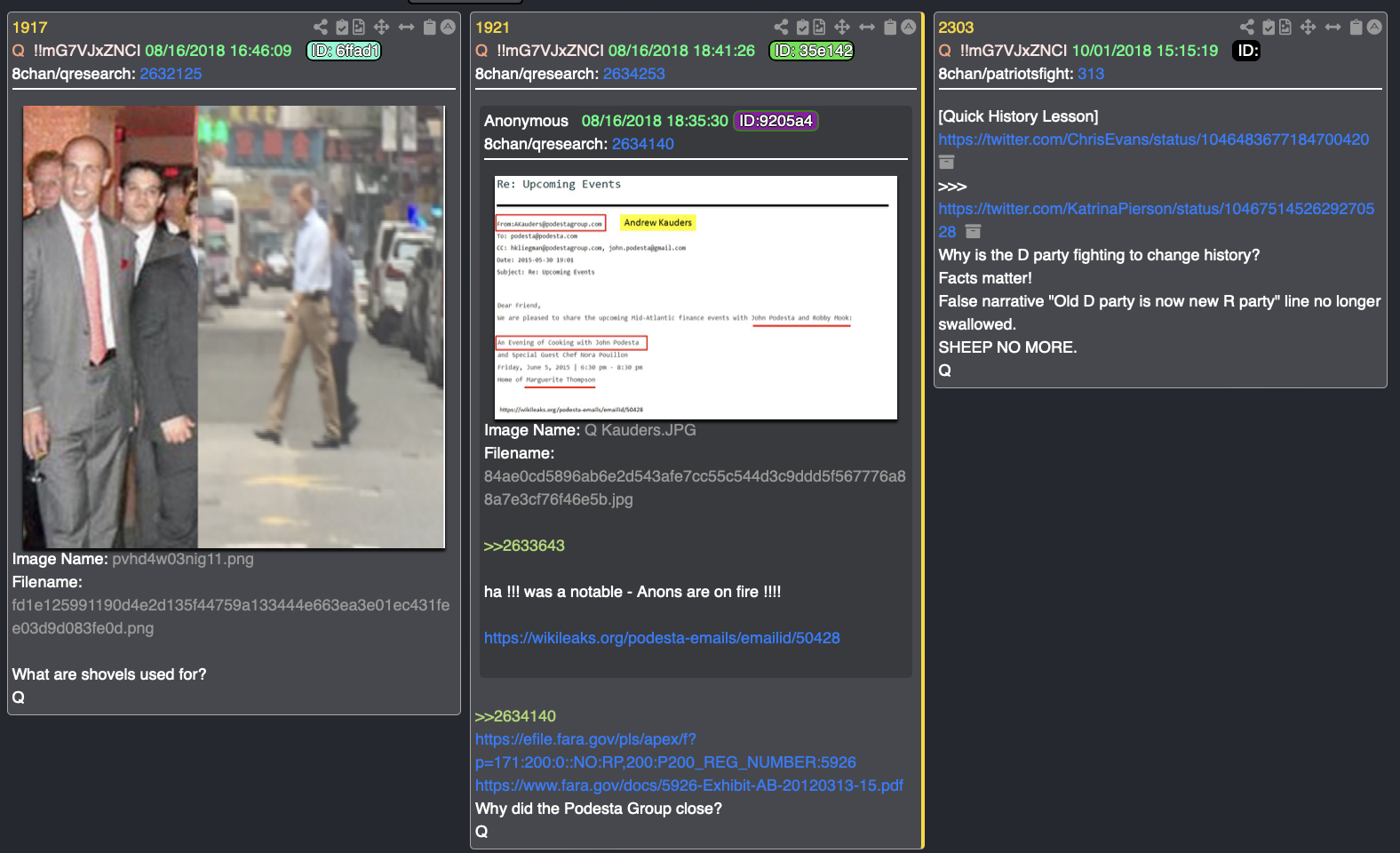Click the share icon on post 2303
The width and height of the screenshot is (1400, 853).
[1247, 28]
